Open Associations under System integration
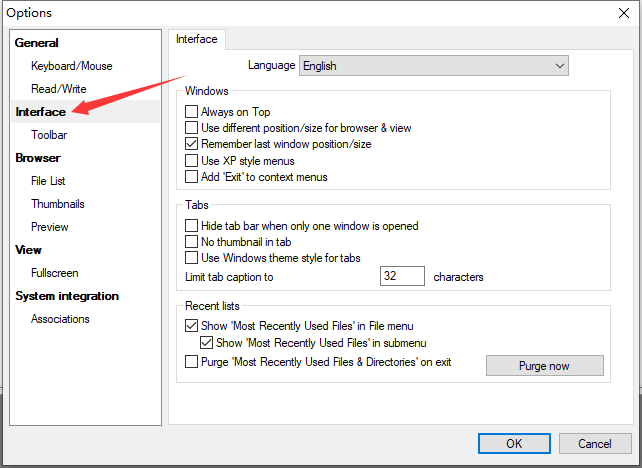Image resolution: width=642 pixels, height=468 pixels. 60,319
